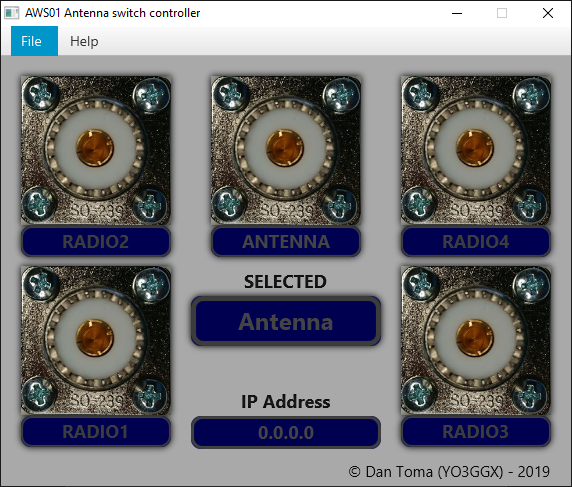The height and width of the screenshot is (487, 572).
Task: Select the ANTENNA button
Action: pyautogui.click(x=286, y=241)
